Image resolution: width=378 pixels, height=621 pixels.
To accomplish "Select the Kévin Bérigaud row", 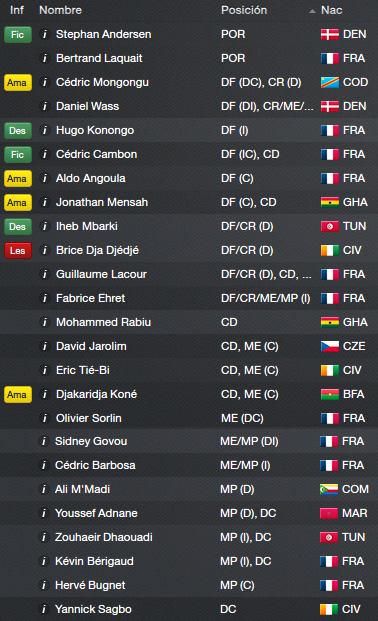I will [189, 561].
